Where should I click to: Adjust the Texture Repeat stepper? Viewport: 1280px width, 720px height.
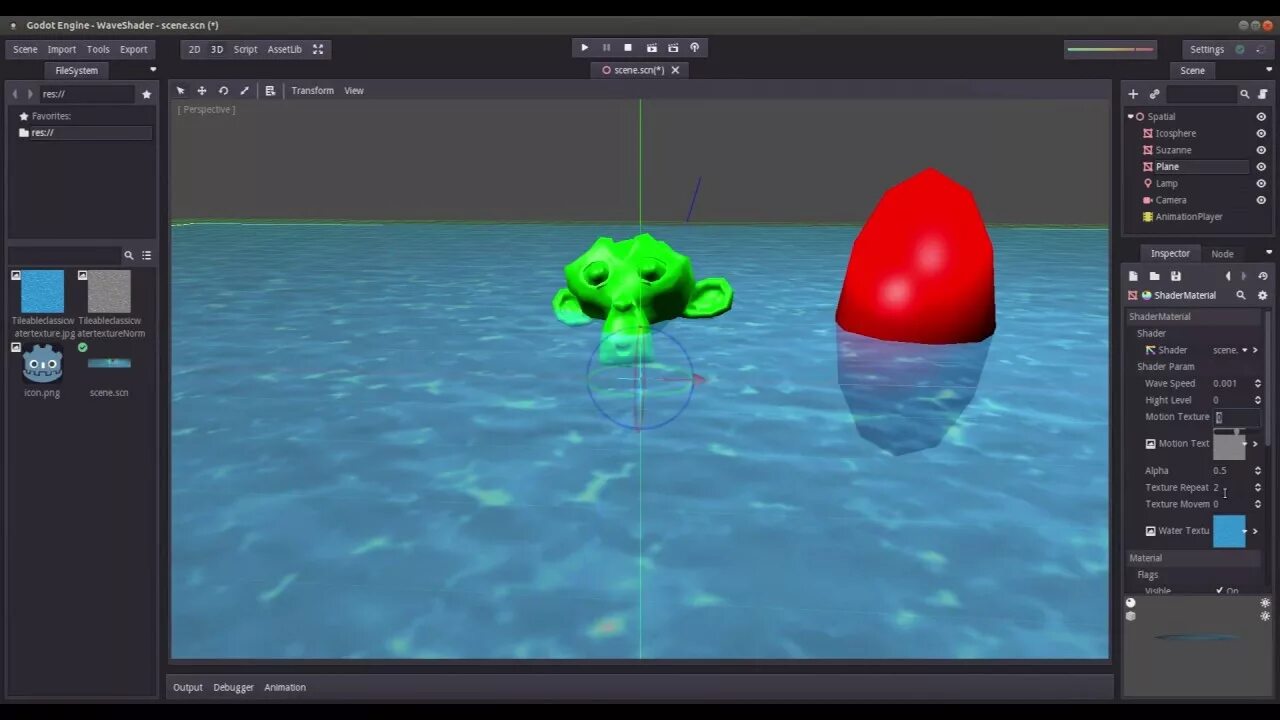pos(1258,487)
